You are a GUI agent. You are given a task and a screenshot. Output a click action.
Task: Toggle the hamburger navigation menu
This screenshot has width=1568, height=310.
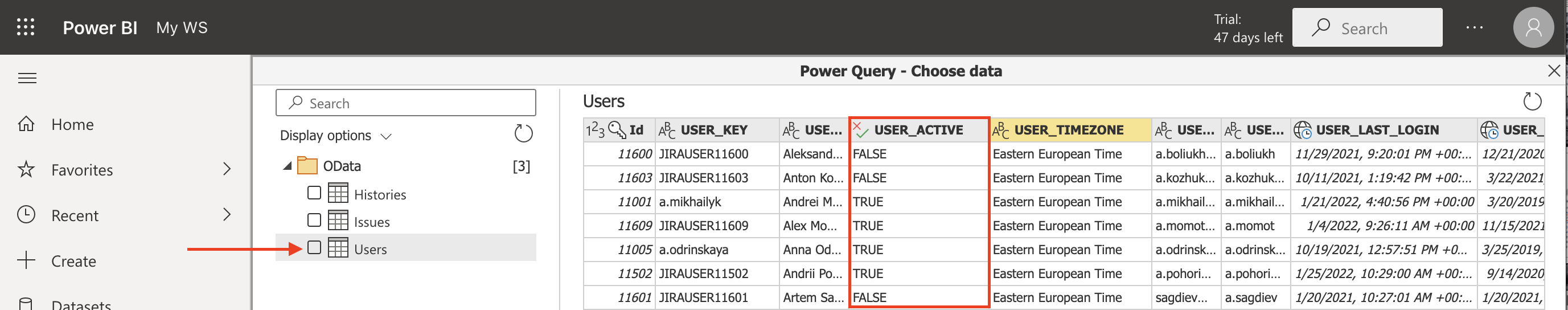click(27, 78)
